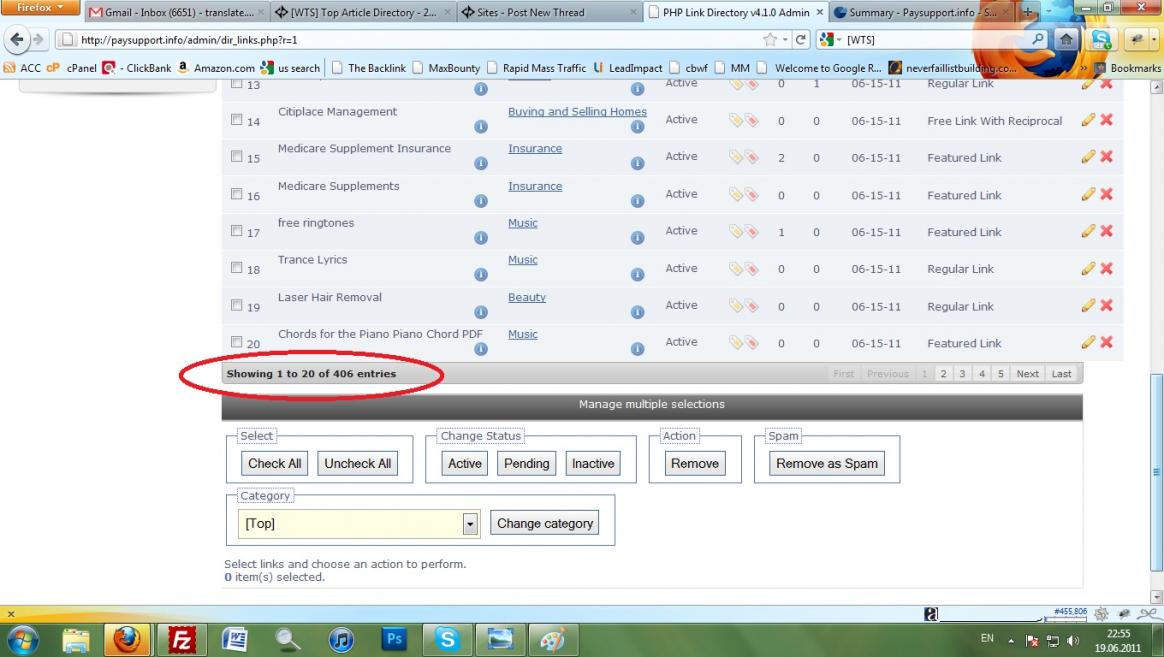Click the page vertical scrollbar thumb
This screenshot has width=1164, height=657.
pyautogui.click(x=1156, y=472)
